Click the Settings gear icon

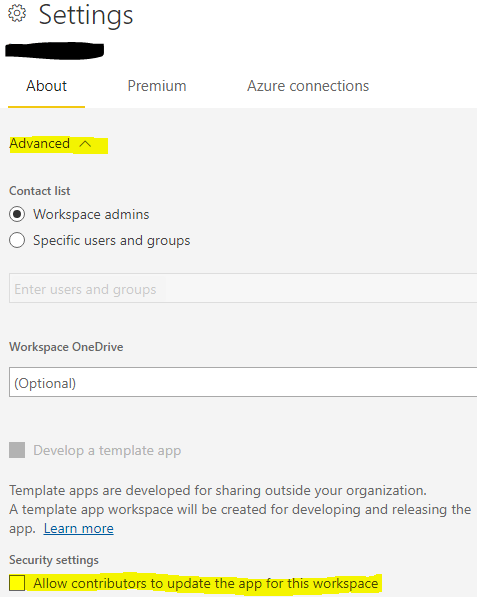click(17, 14)
